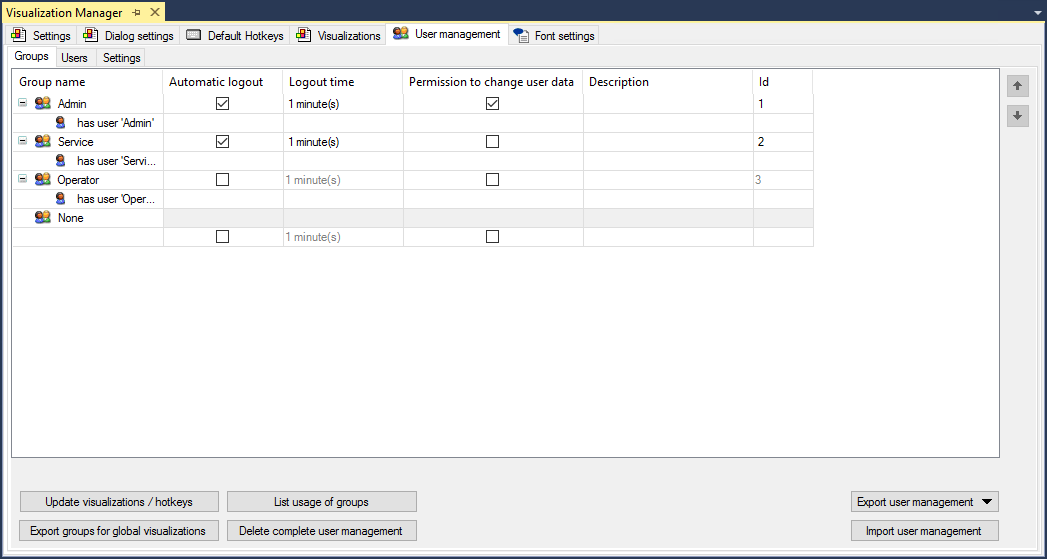Viewport: 1047px width, 559px height.
Task: Click user icon next to 'has user Servi...'
Action: [x=61, y=160]
